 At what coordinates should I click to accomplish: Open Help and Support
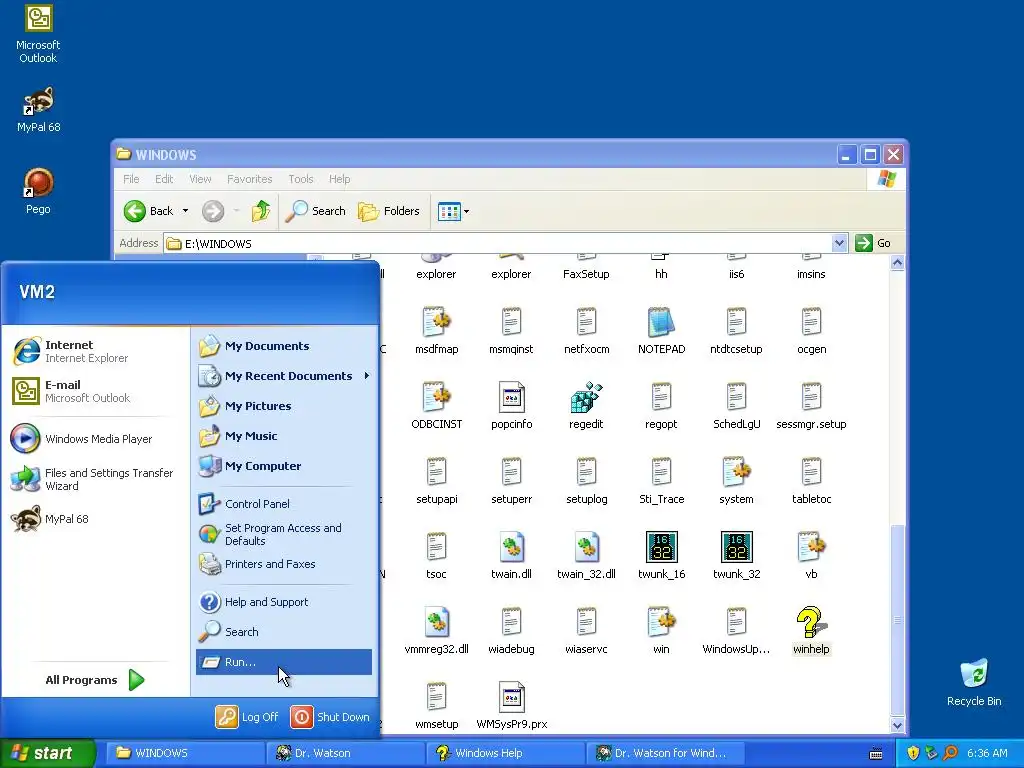(284, 601)
